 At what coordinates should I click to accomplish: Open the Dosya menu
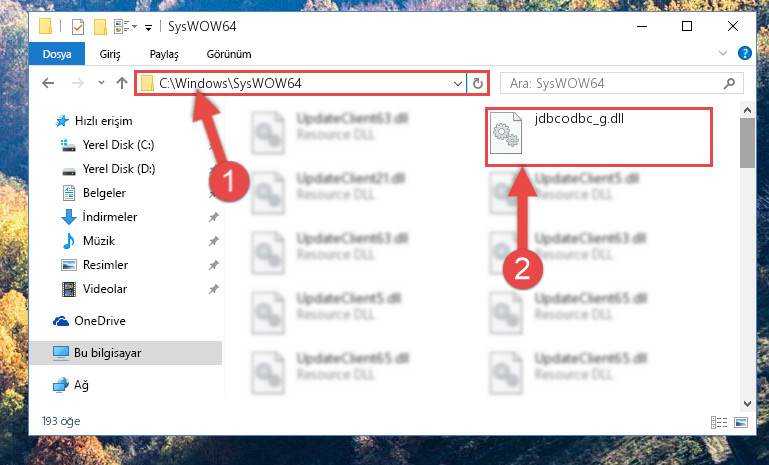(57, 54)
